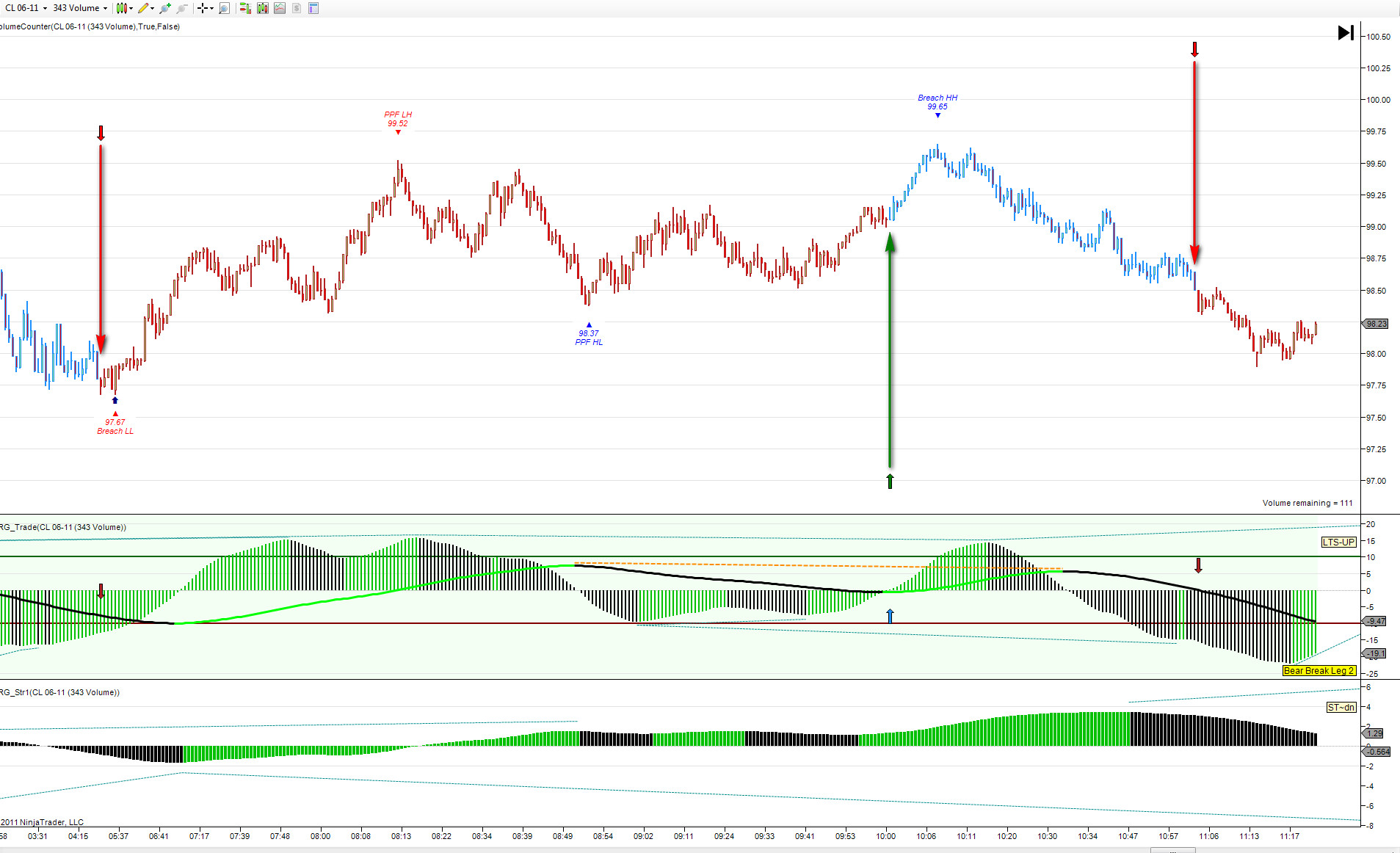Screen dimensions: 1400x853
Task: Open the chart properties icon
Action: tap(313, 8)
